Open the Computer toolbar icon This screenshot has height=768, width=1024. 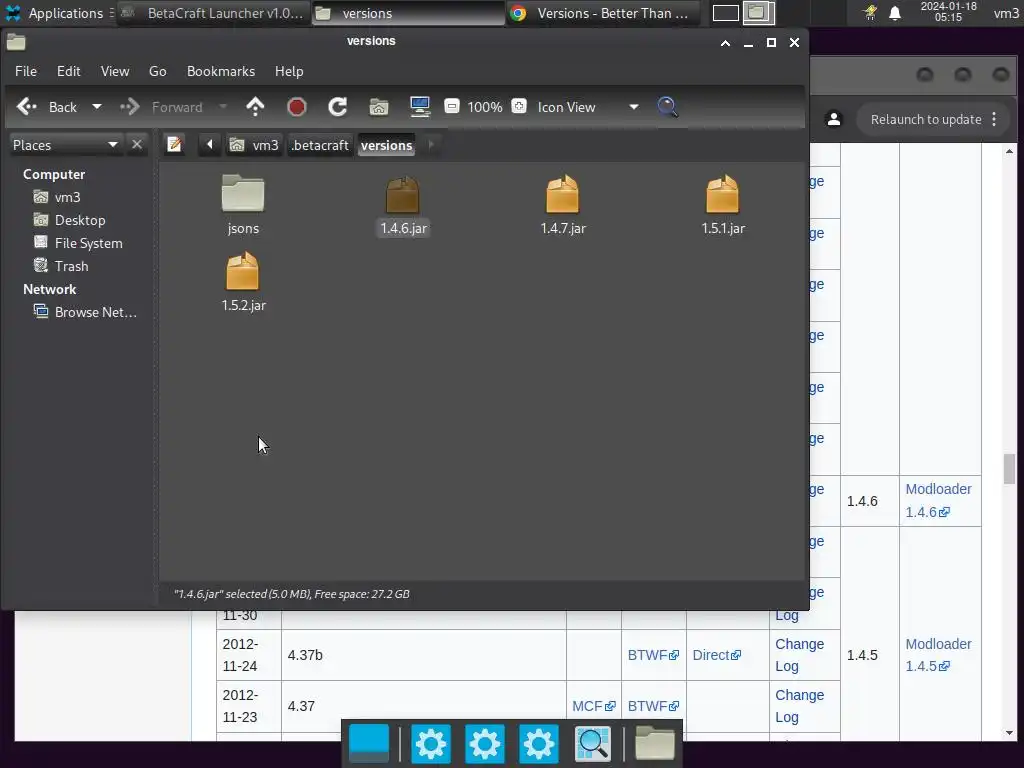click(419, 106)
